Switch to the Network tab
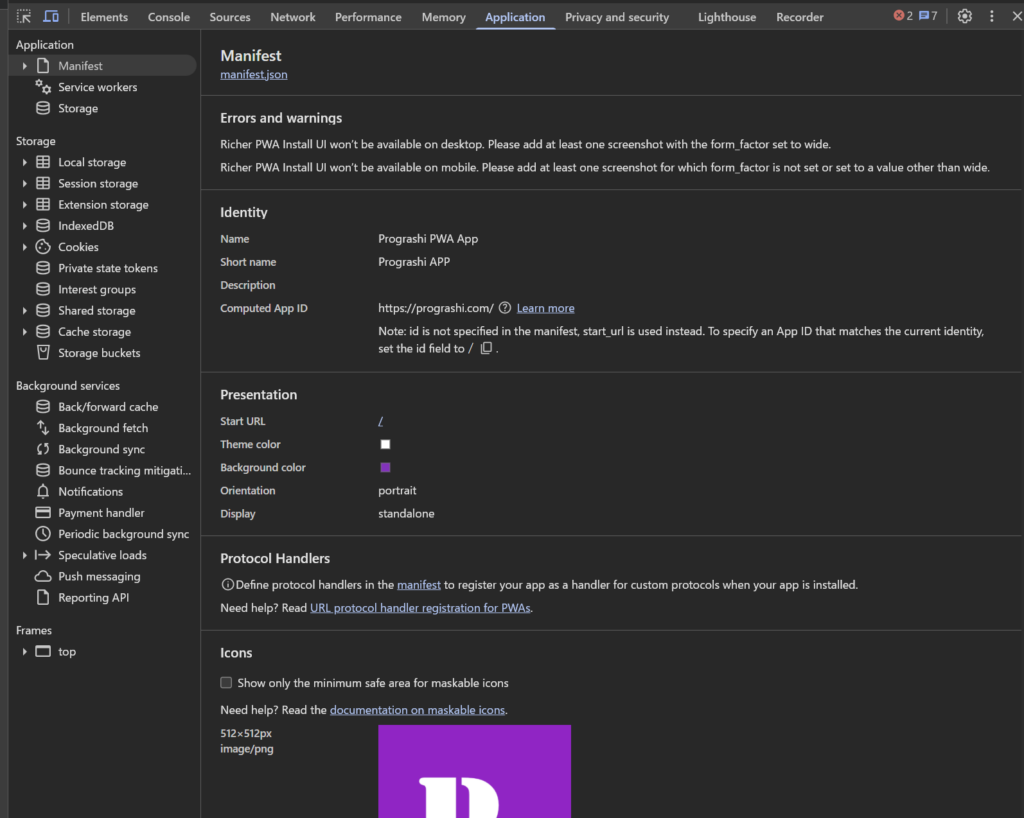 (292, 17)
